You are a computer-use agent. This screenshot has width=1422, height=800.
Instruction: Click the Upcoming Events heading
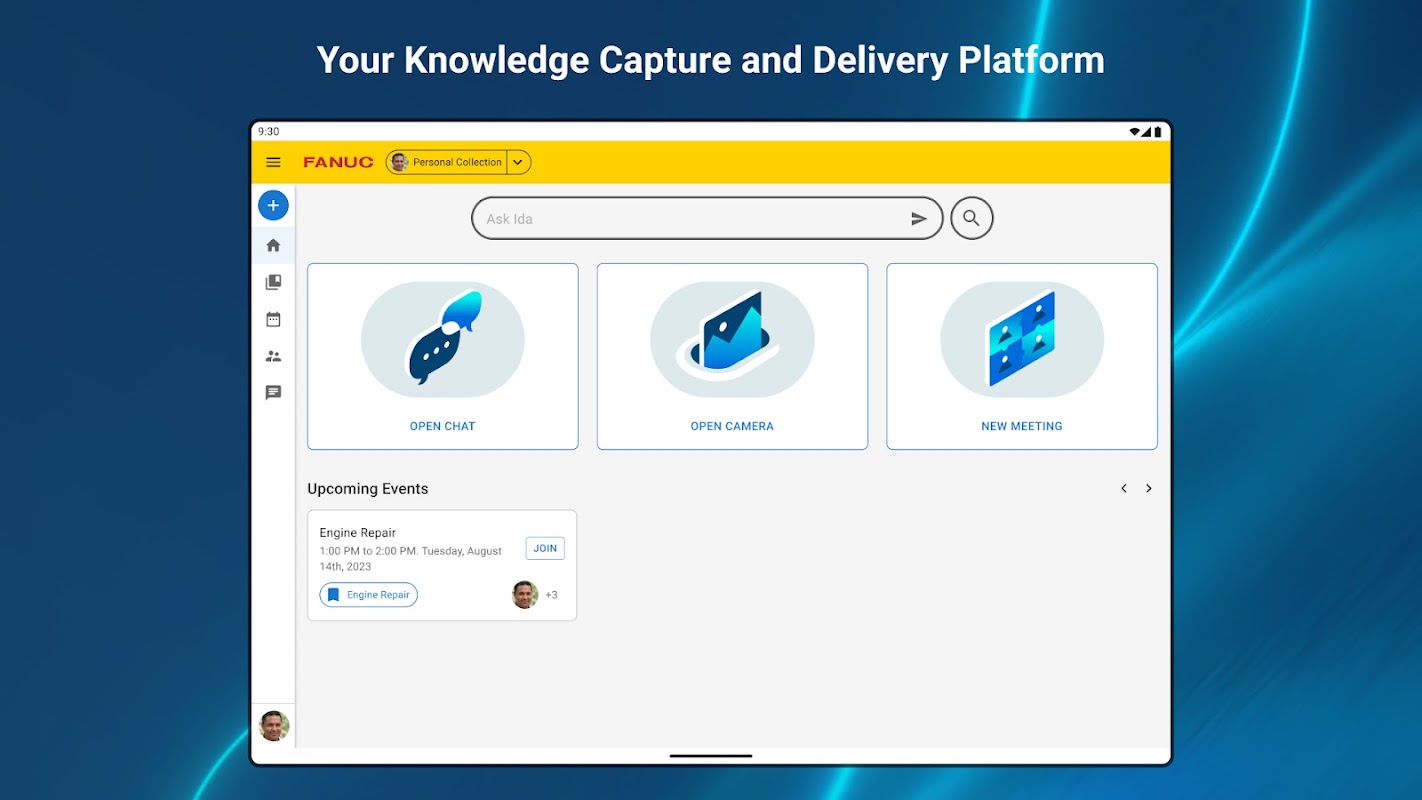pyautogui.click(x=368, y=489)
